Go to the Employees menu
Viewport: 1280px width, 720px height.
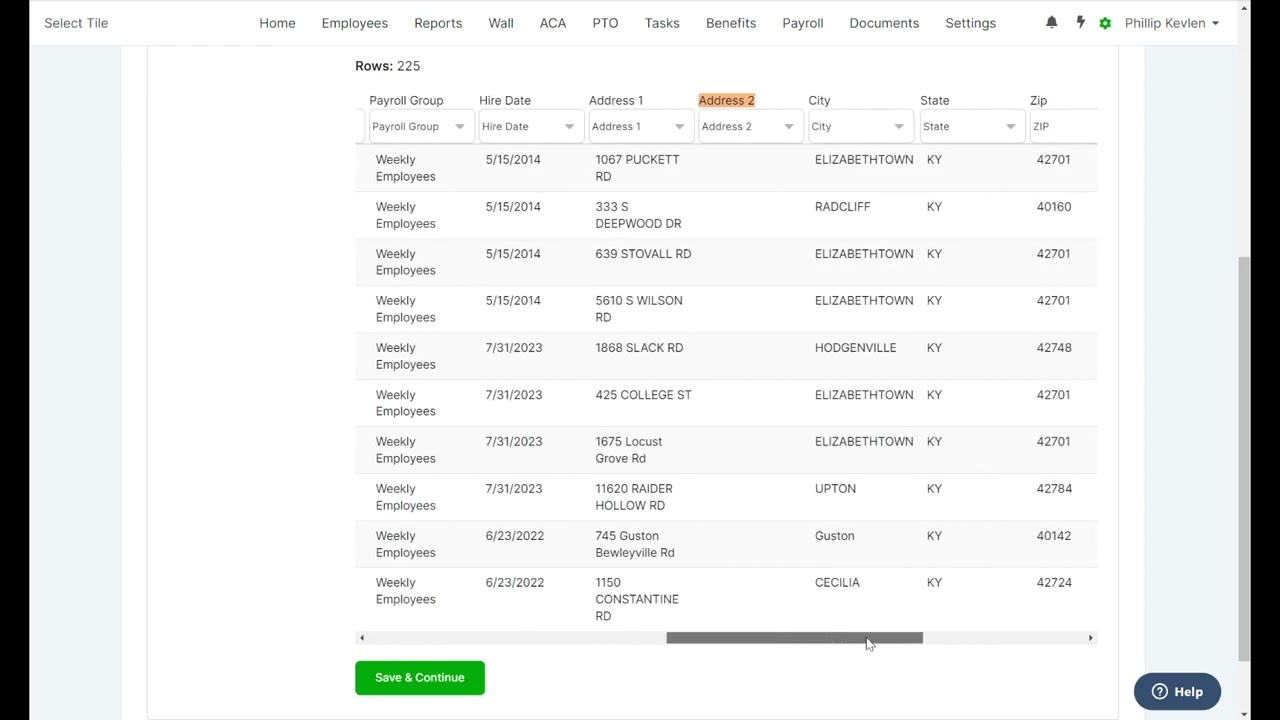[354, 23]
